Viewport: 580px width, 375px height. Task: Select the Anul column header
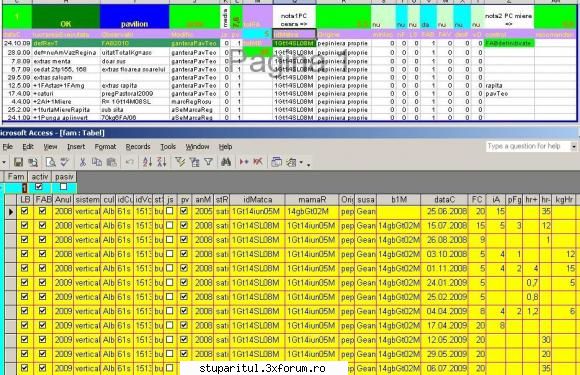(x=63, y=200)
